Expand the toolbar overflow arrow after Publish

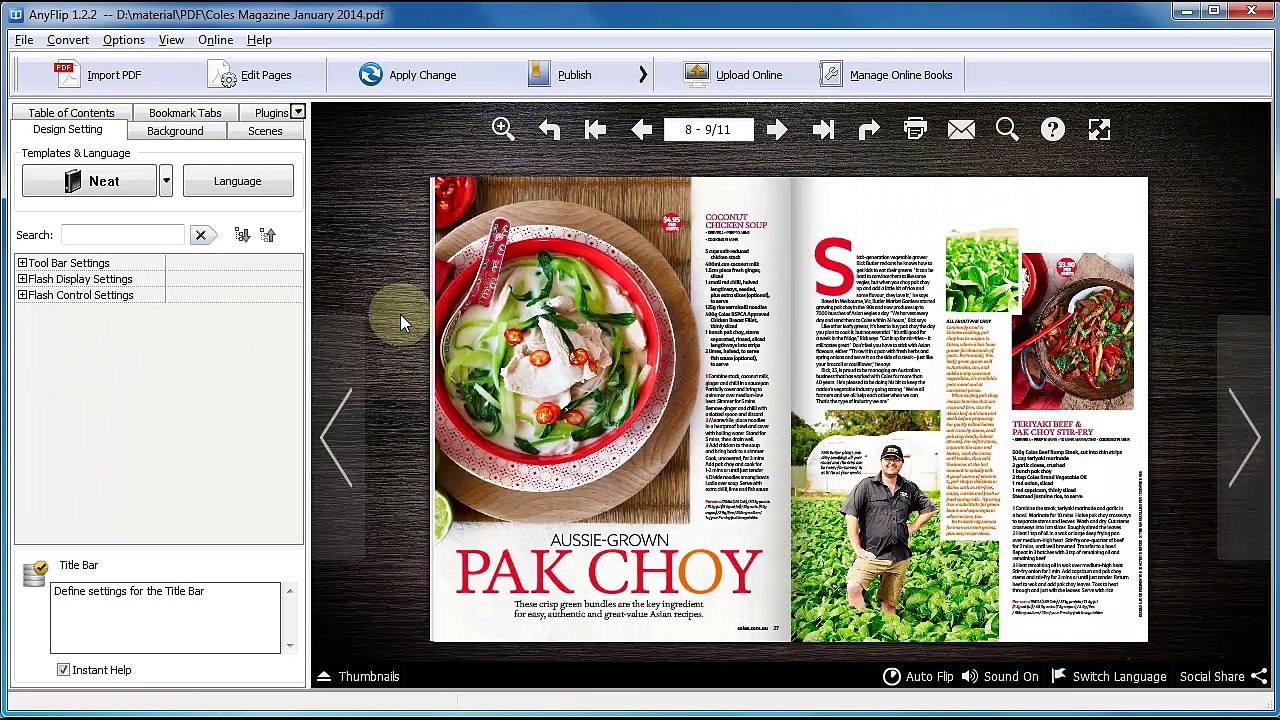pyautogui.click(x=643, y=75)
